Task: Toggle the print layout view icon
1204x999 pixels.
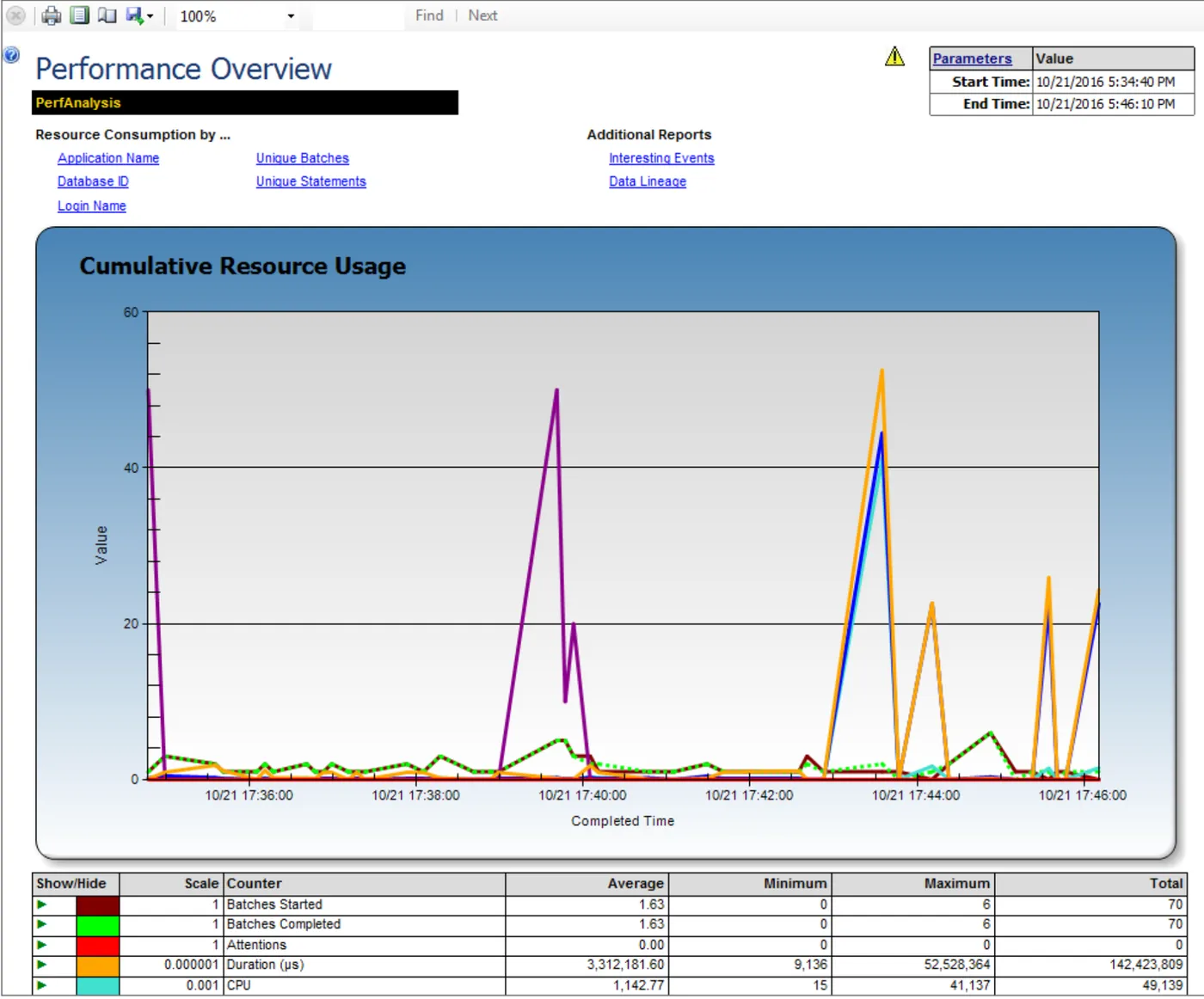Action: (x=79, y=15)
